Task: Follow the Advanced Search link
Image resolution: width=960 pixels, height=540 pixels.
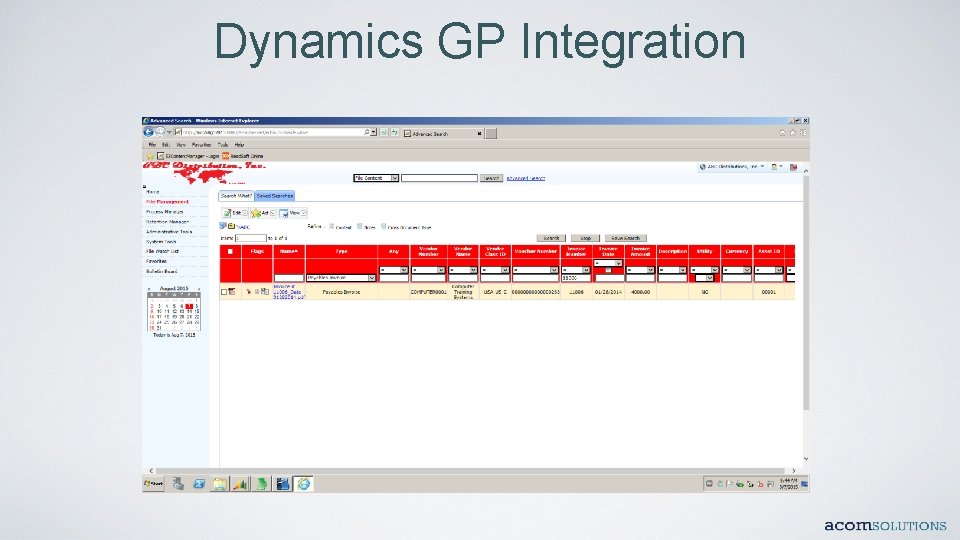Action: coord(525,178)
